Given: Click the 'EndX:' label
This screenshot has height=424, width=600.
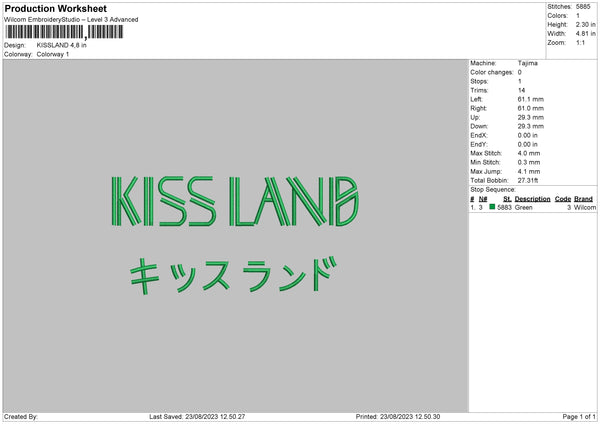Looking at the screenshot, I should (479, 135).
